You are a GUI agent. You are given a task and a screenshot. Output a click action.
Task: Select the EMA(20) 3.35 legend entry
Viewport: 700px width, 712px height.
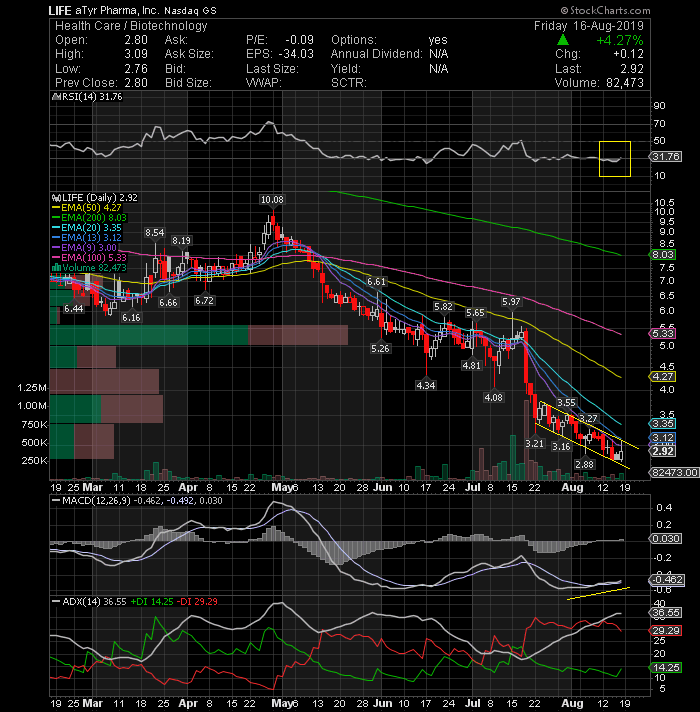[x=87, y=227]
